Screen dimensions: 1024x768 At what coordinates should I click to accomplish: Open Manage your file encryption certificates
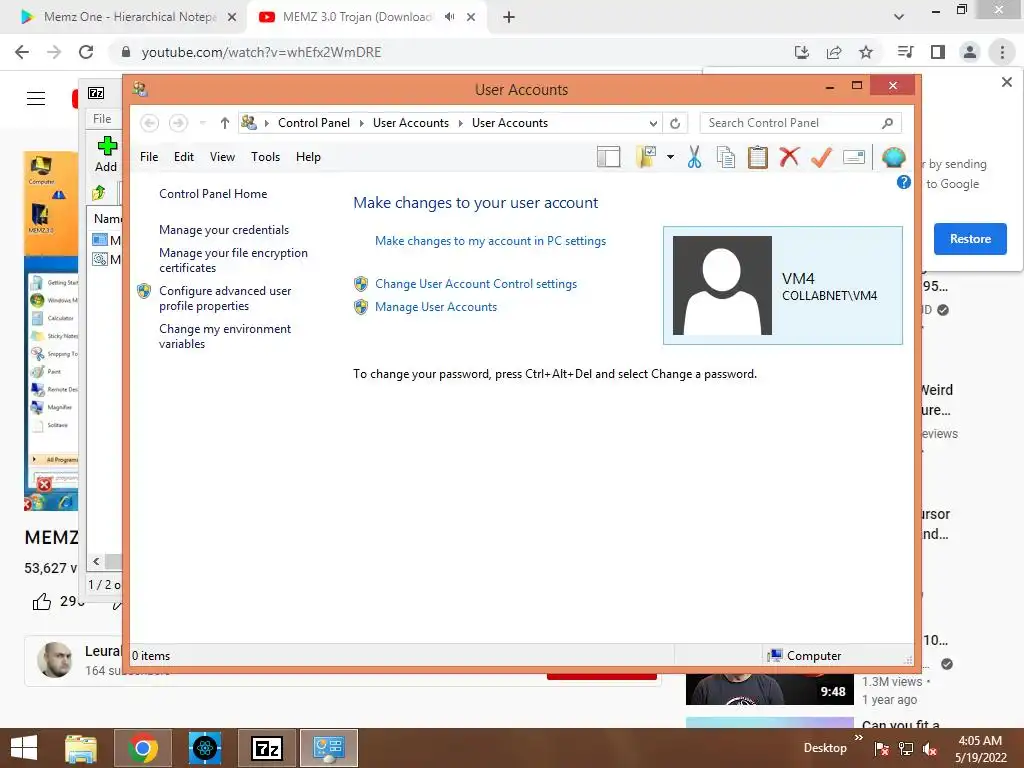click(233, 260)
